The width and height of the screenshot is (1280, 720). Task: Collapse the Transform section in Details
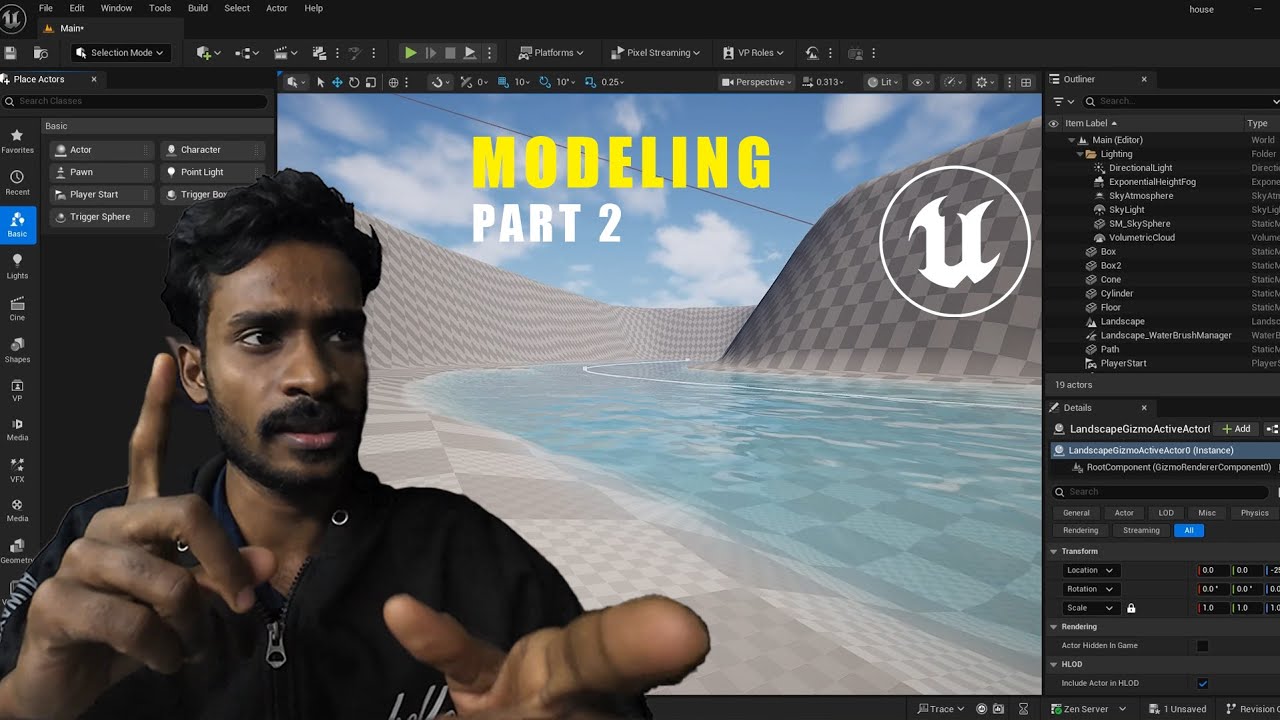(1053, 551)
